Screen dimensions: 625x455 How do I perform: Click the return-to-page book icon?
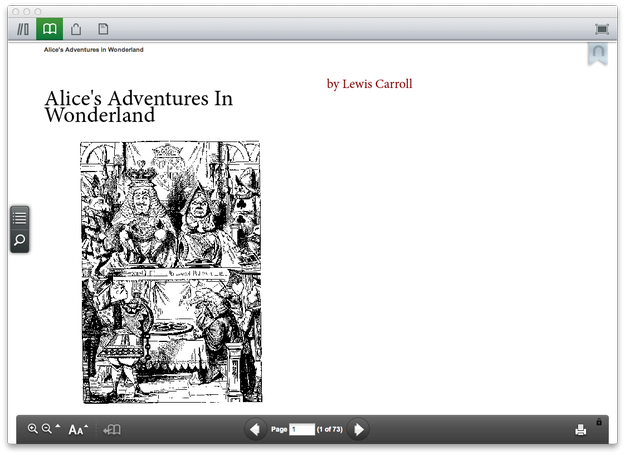pyautogui.click(x=112, y=430)
